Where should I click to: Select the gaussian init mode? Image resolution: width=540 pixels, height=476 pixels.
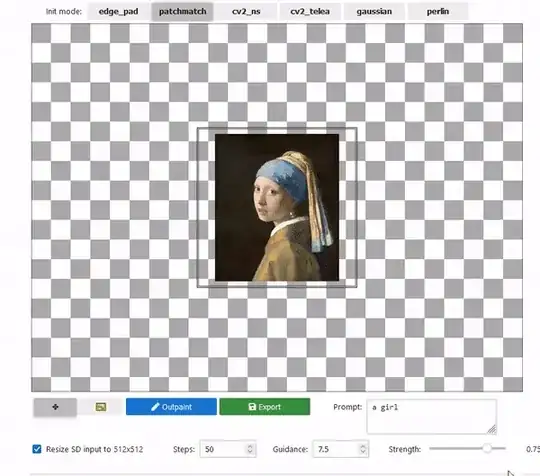tap(374, 11)
